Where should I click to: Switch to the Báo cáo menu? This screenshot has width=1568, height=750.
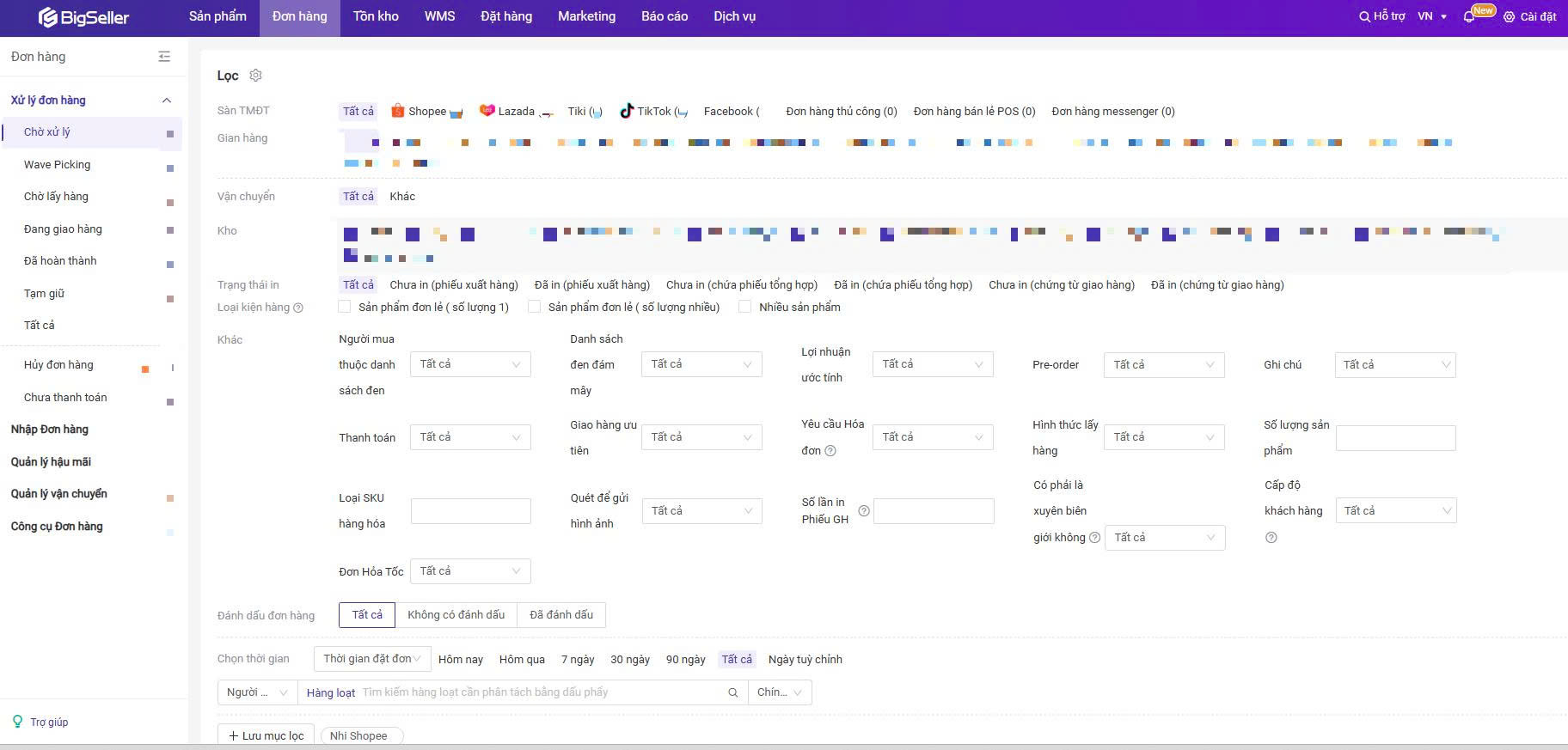coord(664,16)
